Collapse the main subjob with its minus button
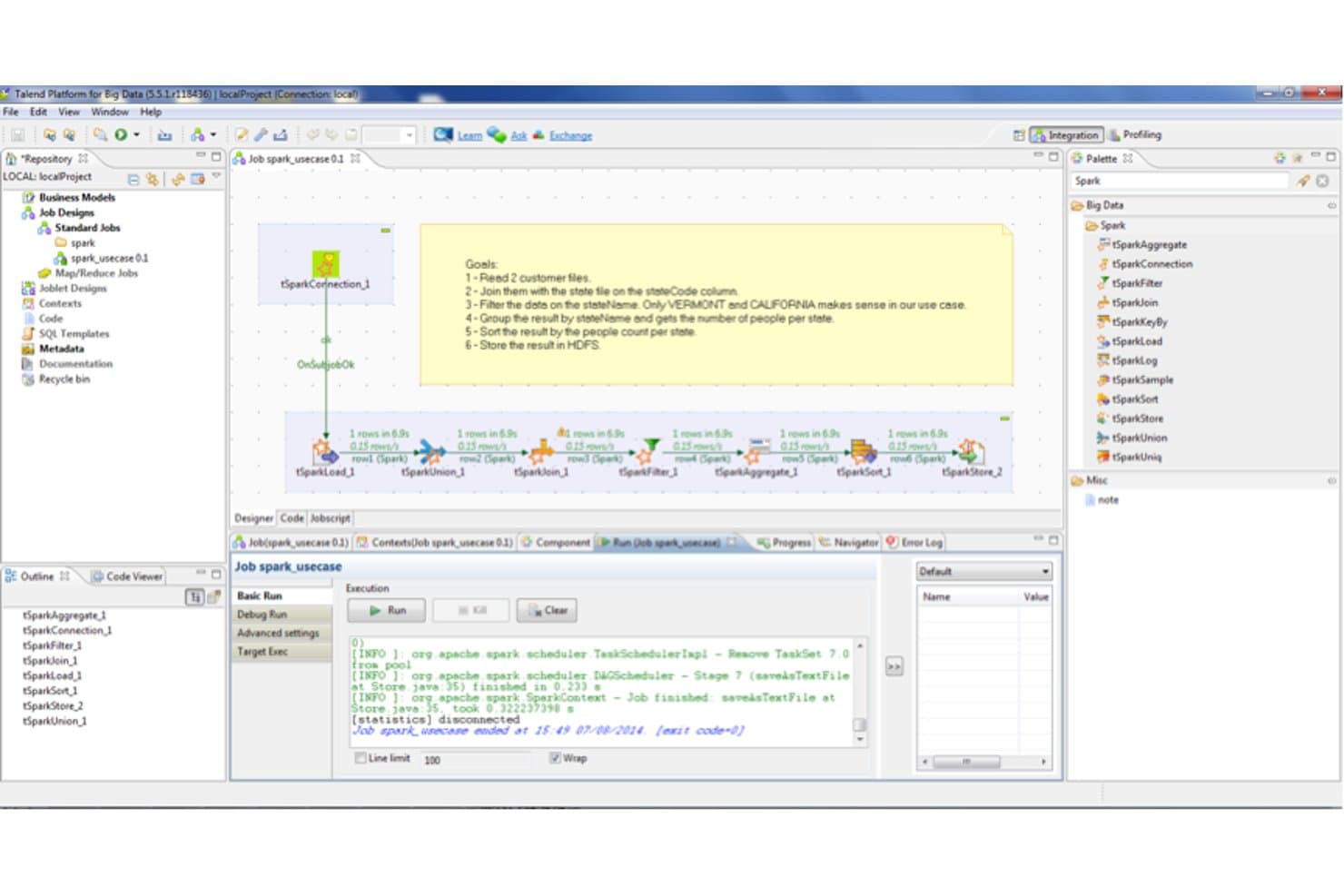Image resolution: width=1344 pixels, height=896 pixels. (x=1004, y=418)
